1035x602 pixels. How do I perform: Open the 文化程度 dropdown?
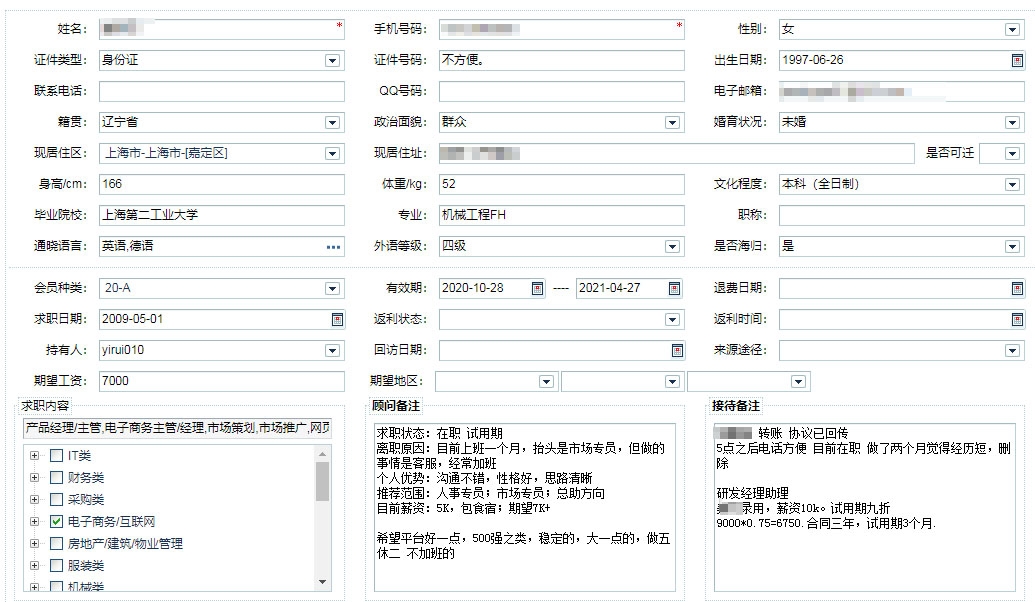(1012, 185)
